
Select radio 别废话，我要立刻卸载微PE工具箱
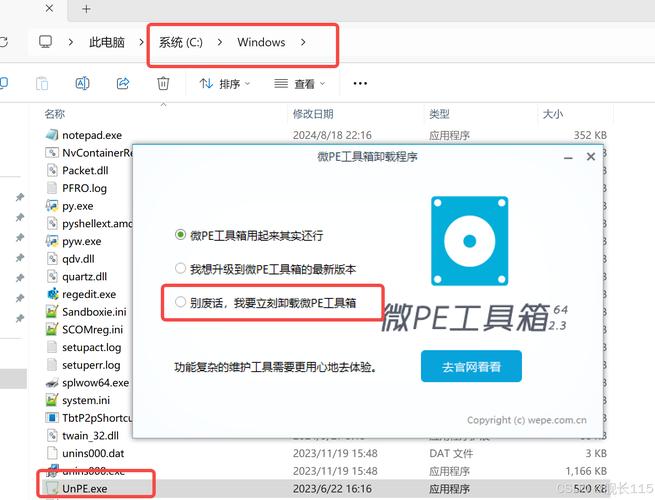click(x=180, y=302)
